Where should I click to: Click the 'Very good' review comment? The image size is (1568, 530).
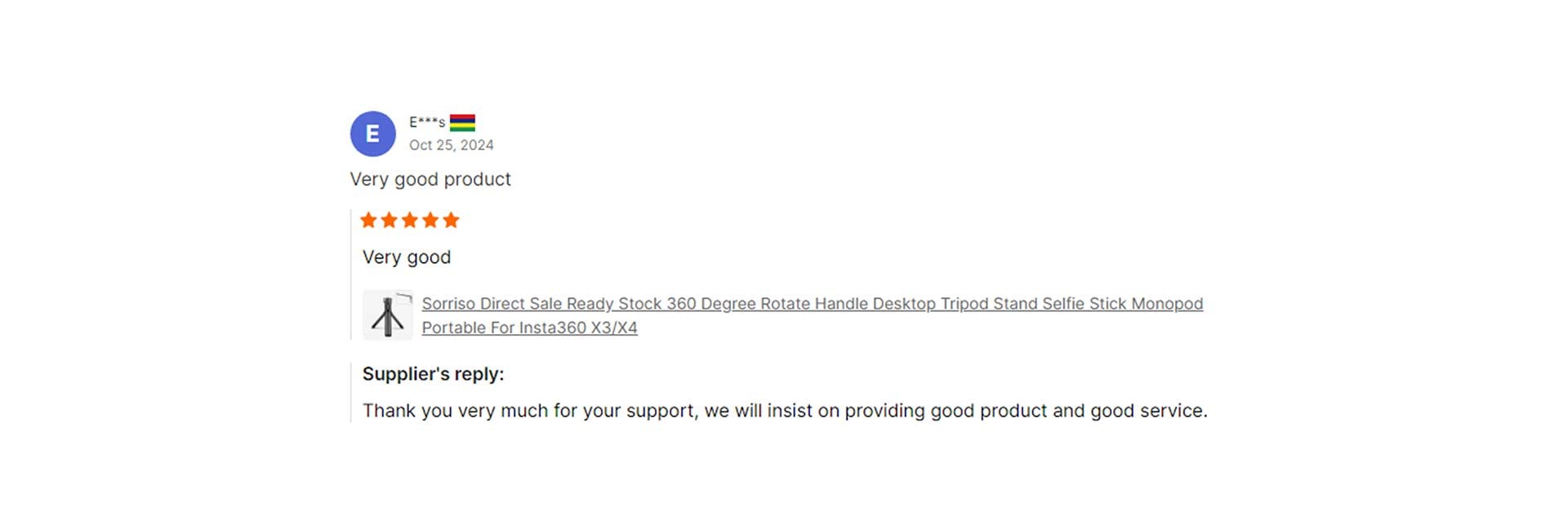[407, 257]
